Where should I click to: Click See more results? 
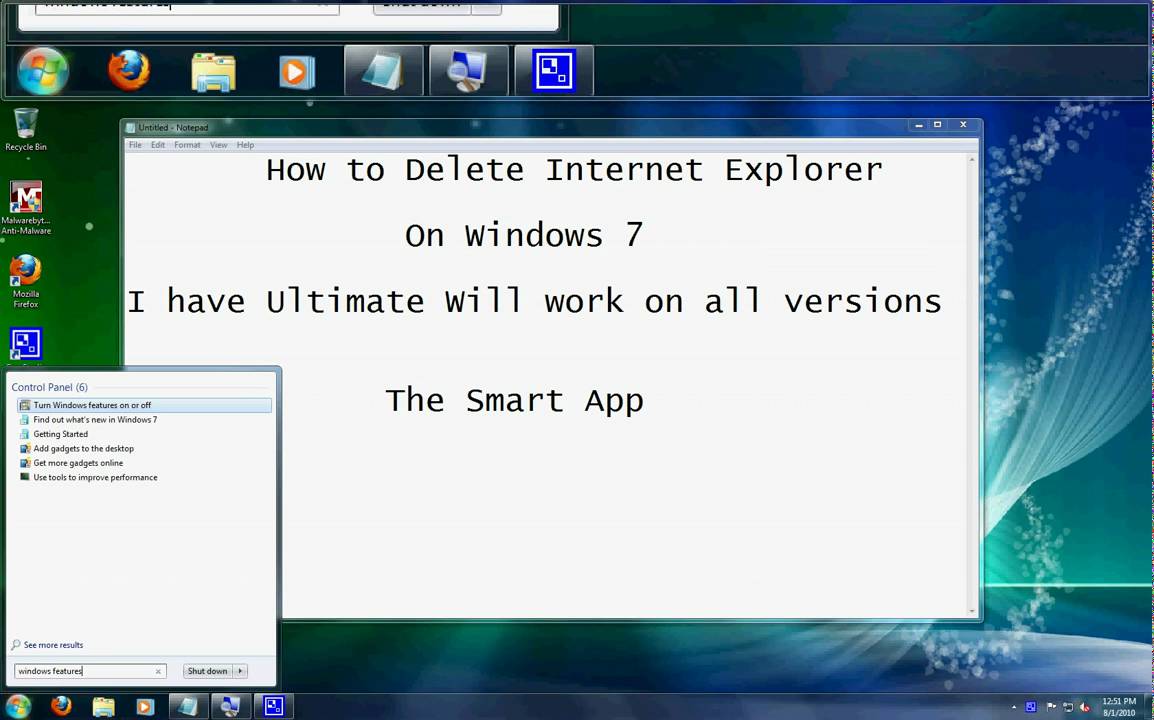(x=47, y=645)
